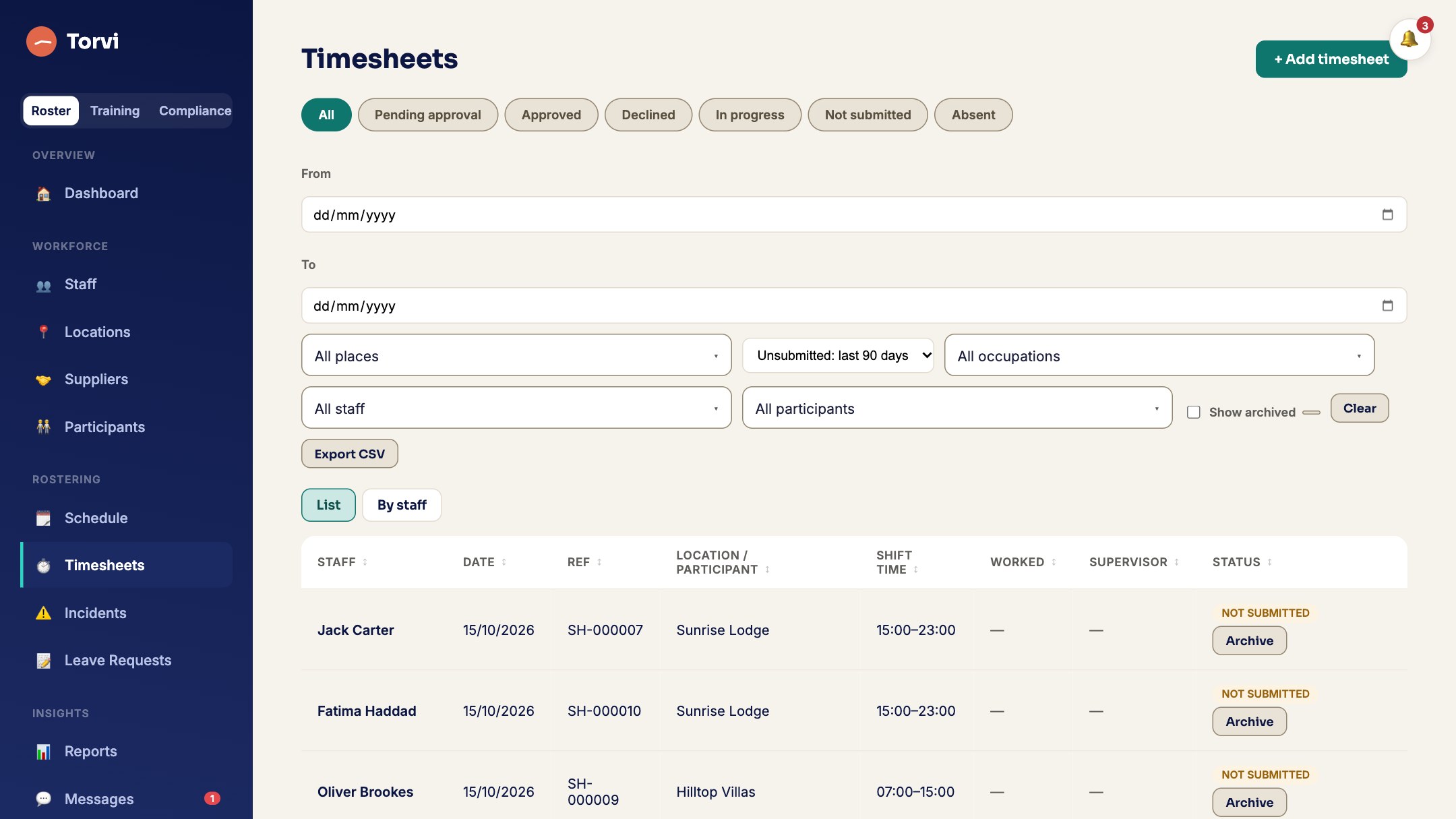Open Leave Requests in sidebar
1456x819 pixels.
click(x=127, y=661)
